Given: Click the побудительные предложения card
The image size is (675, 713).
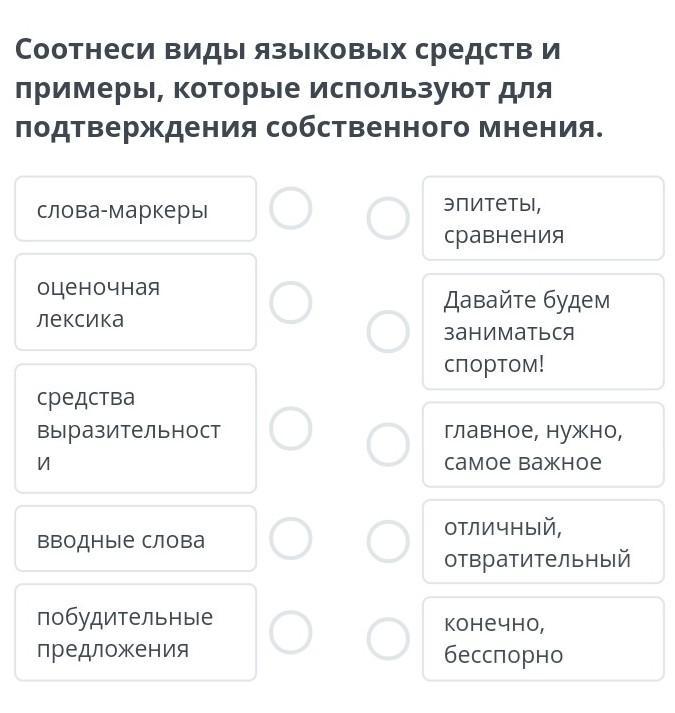Looking at the screenshot, I should [136, 633].
